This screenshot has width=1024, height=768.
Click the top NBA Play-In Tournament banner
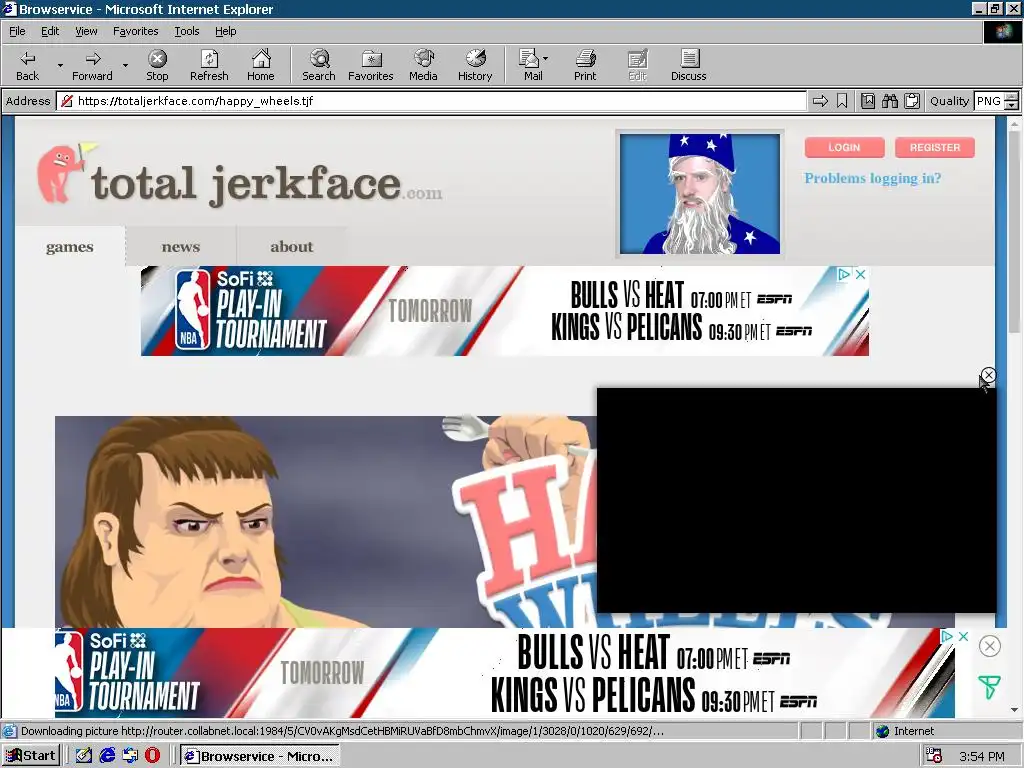click(x=505, y=311)
